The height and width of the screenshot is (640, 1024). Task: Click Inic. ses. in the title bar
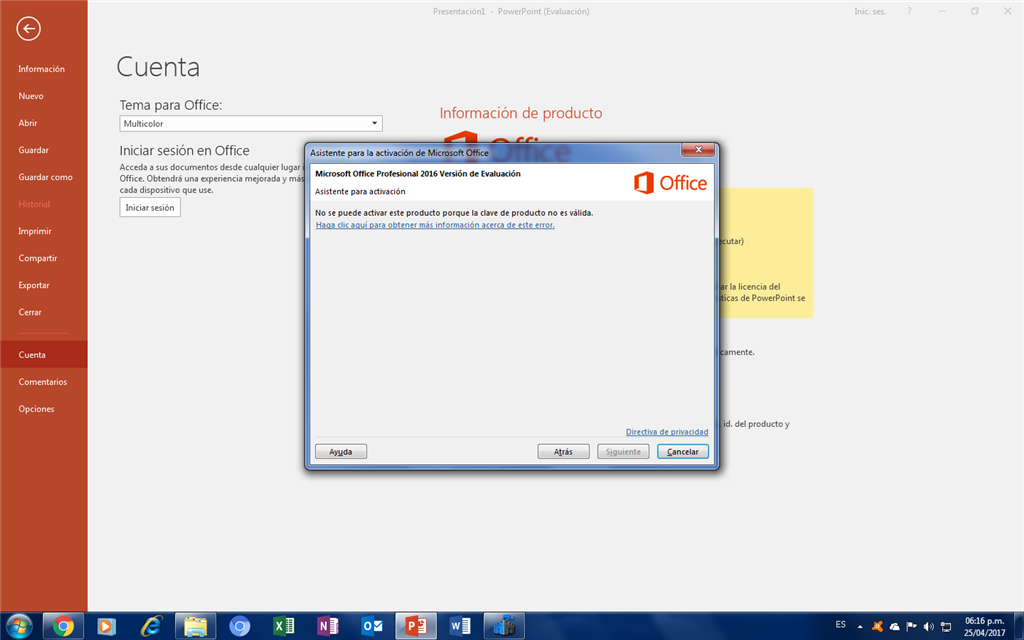pos(870,12)
